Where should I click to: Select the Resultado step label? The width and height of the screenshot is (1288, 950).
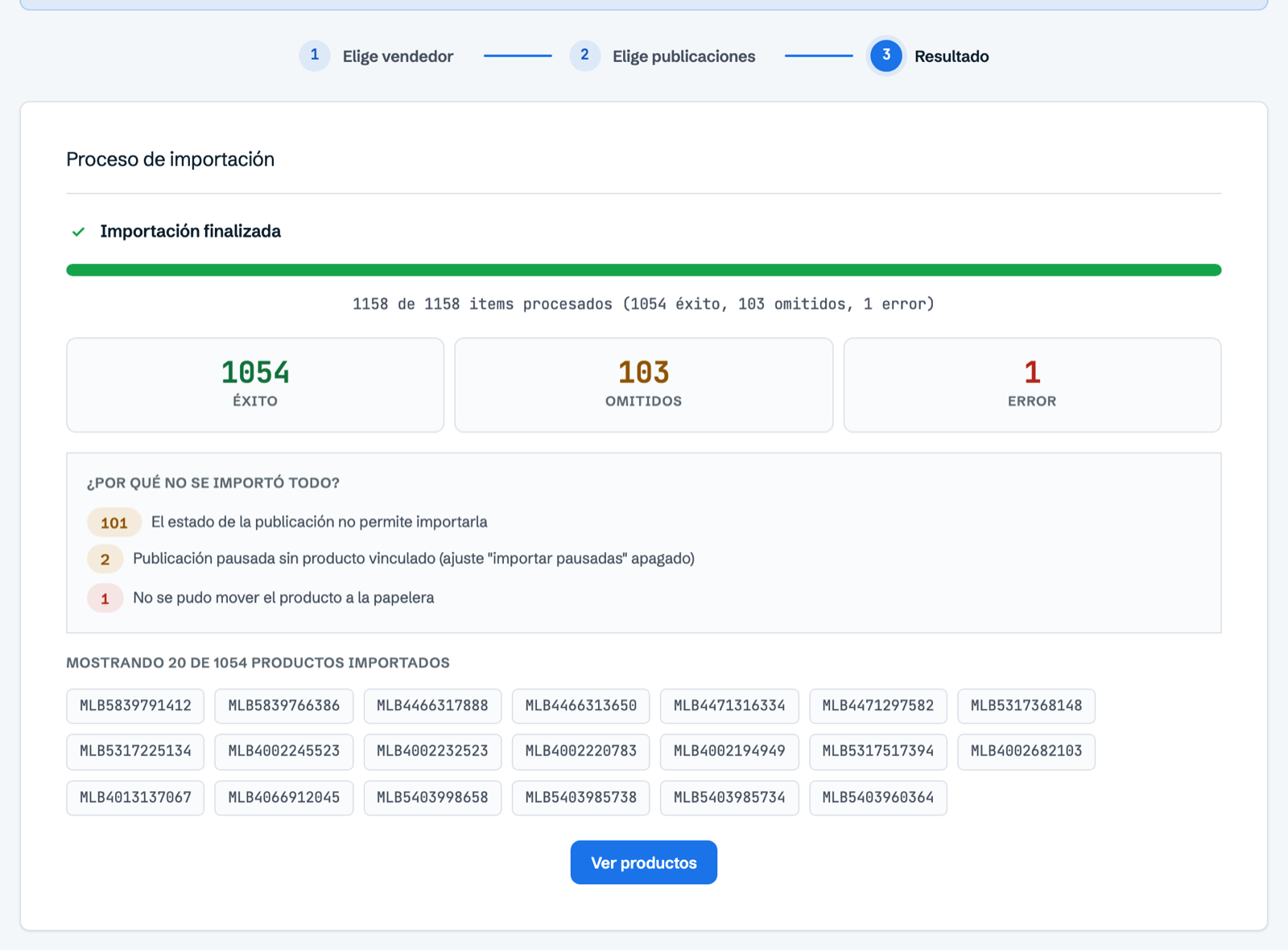[952, 56]
